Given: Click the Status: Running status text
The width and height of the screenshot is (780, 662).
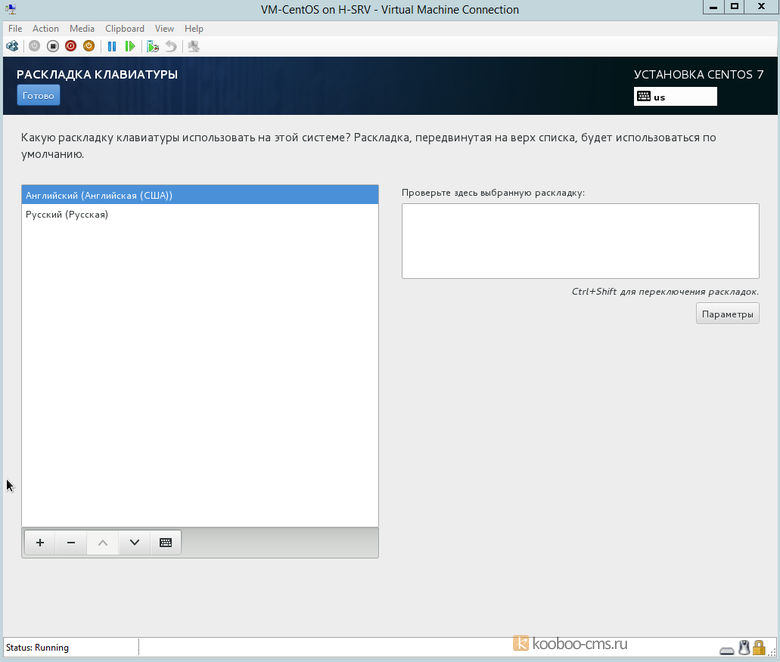Looking at the screenshot, I should coord(37,647).
